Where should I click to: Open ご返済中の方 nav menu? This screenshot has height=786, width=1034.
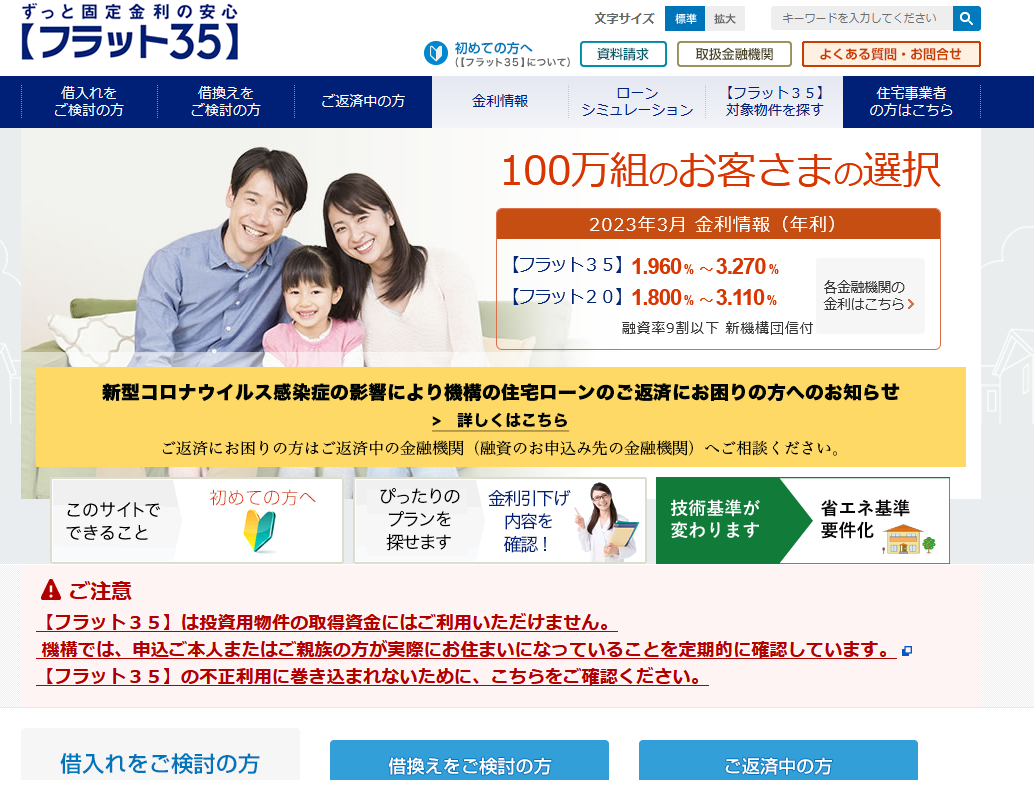coord(363,102)
